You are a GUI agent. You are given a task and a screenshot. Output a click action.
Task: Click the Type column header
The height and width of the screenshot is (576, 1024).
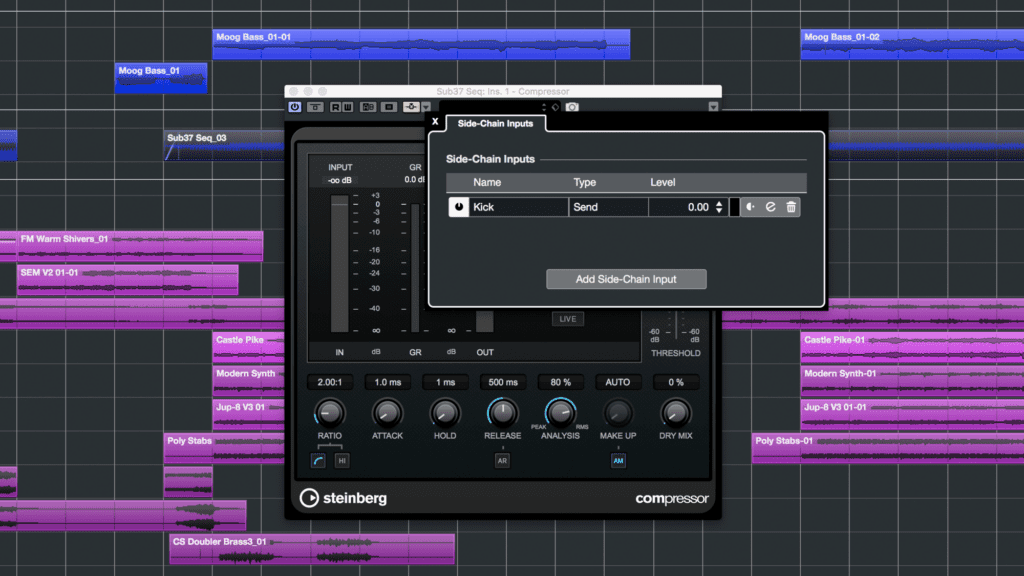click(x=584, y=182)
